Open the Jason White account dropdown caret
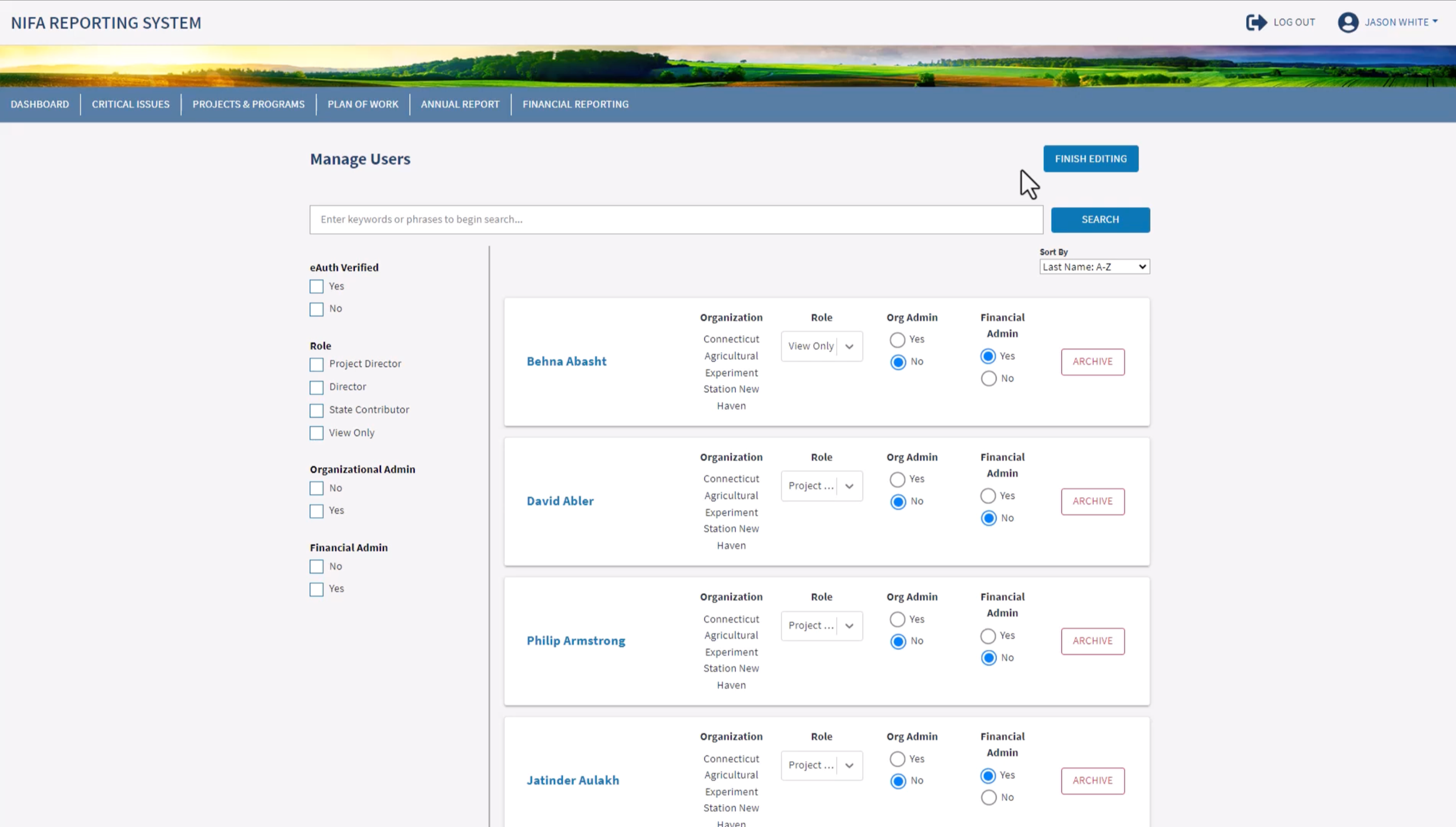Viewport: 1456px width, 827px height. [x=1435, y=21]
